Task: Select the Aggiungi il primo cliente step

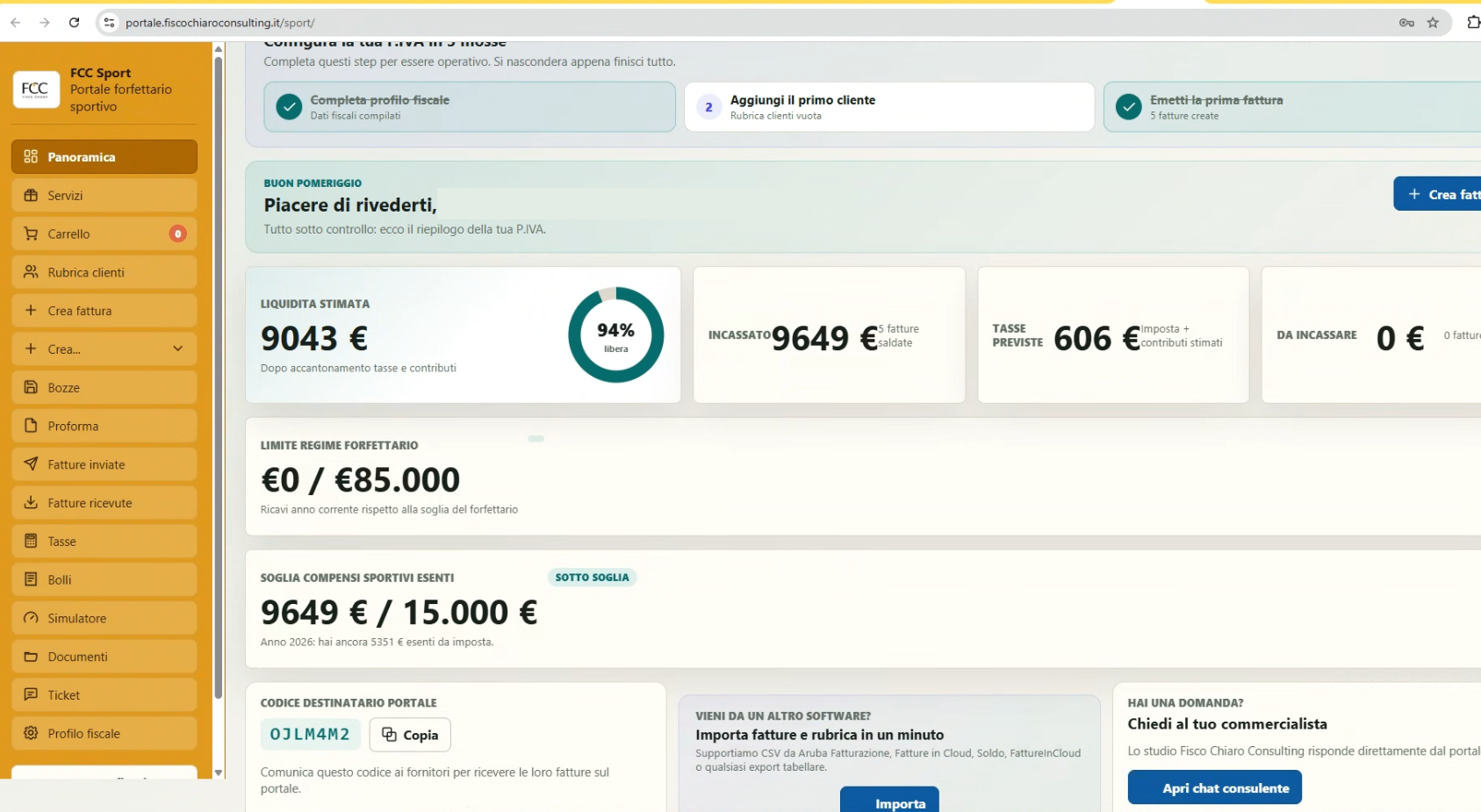Action: (889, 107)
